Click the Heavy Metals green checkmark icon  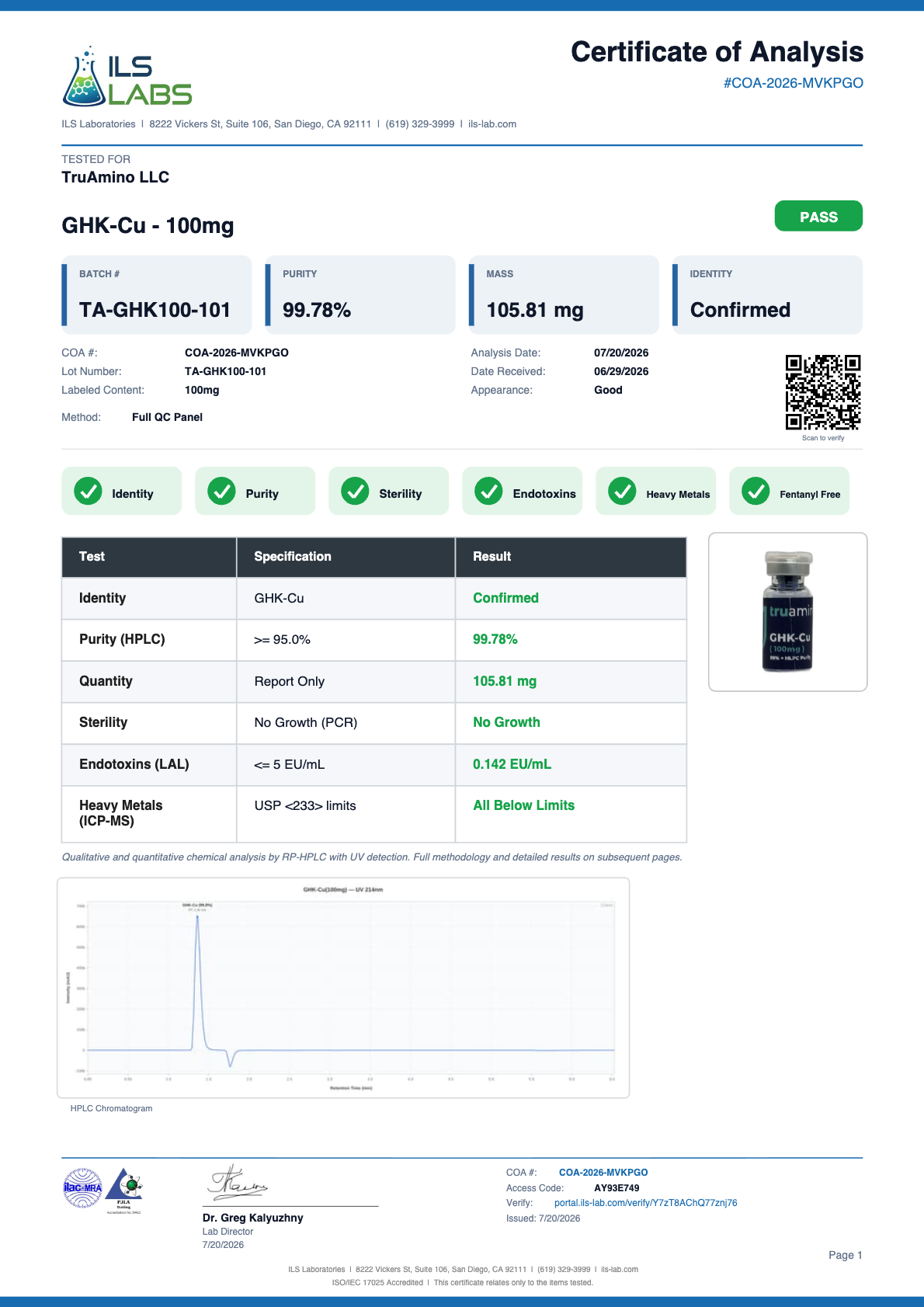(x=622, y=491)
